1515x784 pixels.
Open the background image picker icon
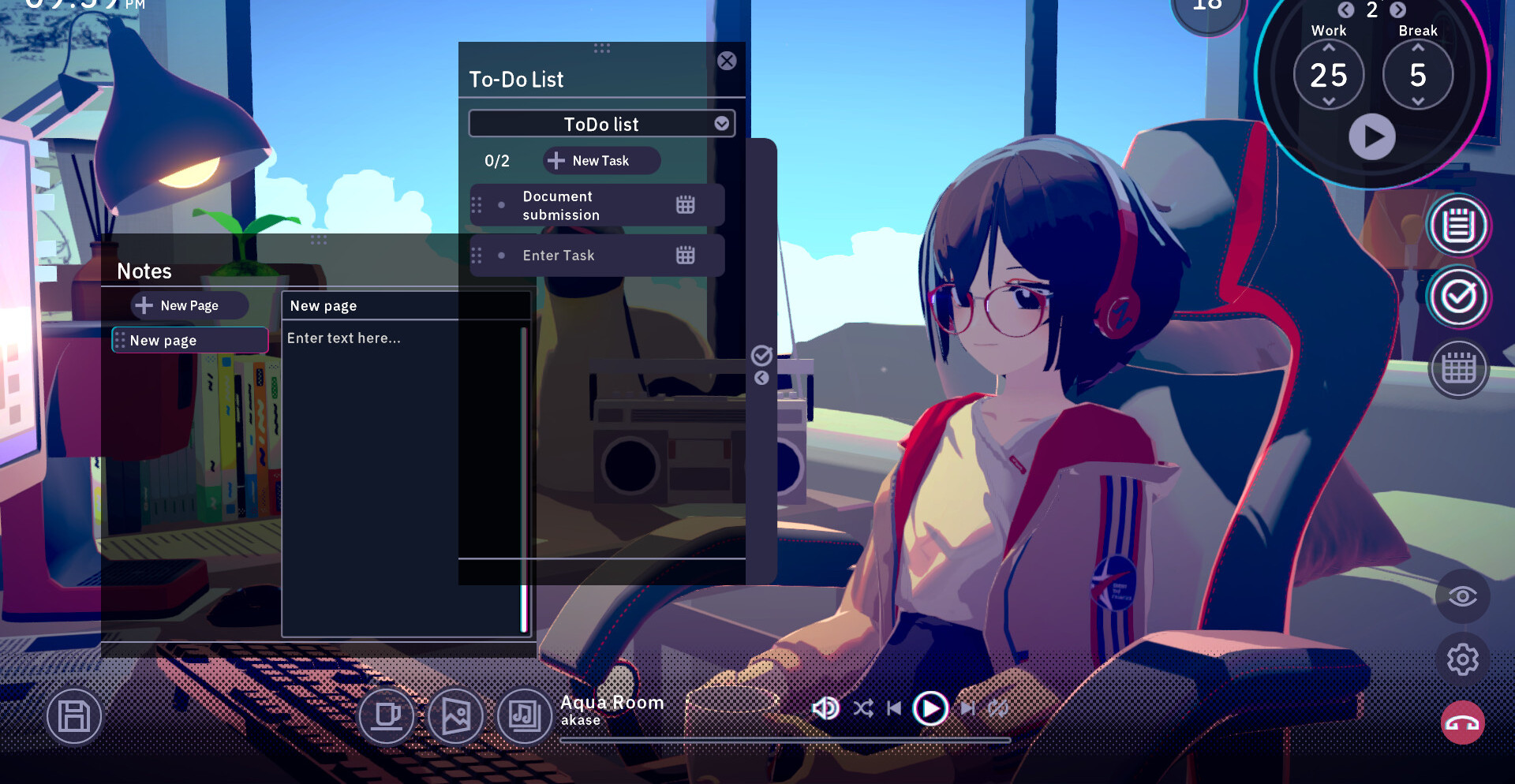click(455, 716)
